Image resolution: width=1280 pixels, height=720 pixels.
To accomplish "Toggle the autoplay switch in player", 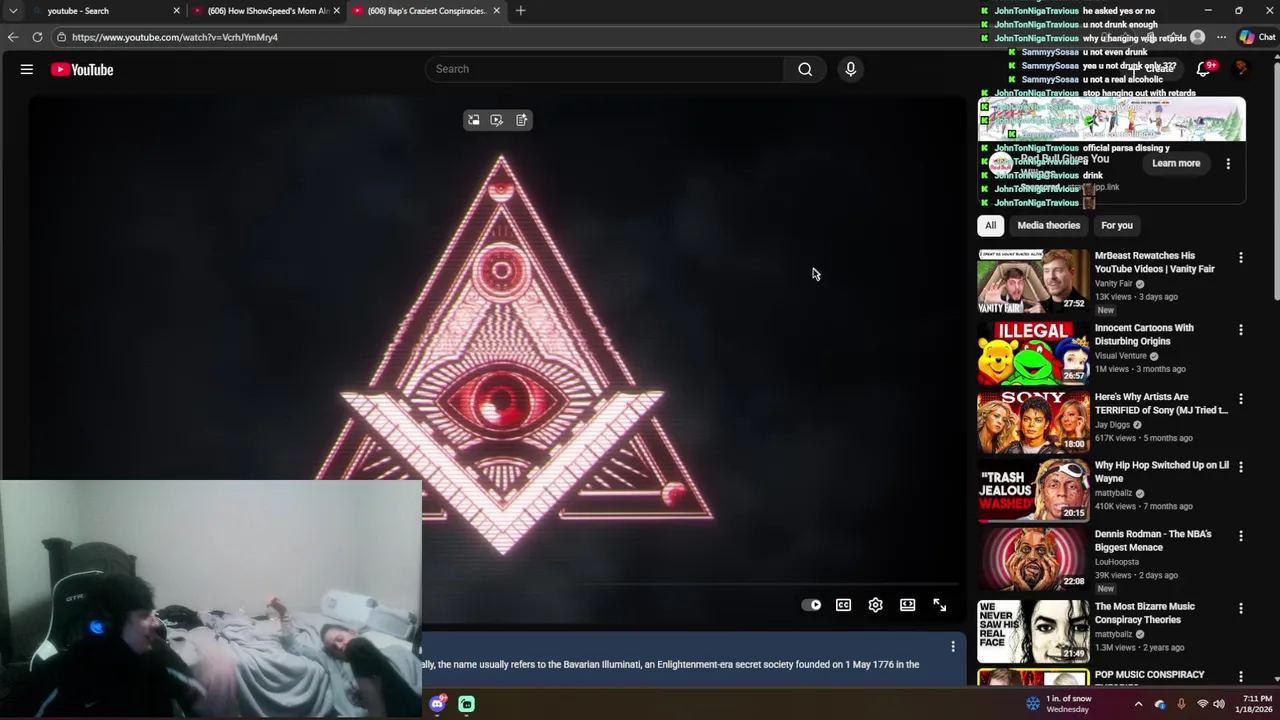I will point(811,605).
